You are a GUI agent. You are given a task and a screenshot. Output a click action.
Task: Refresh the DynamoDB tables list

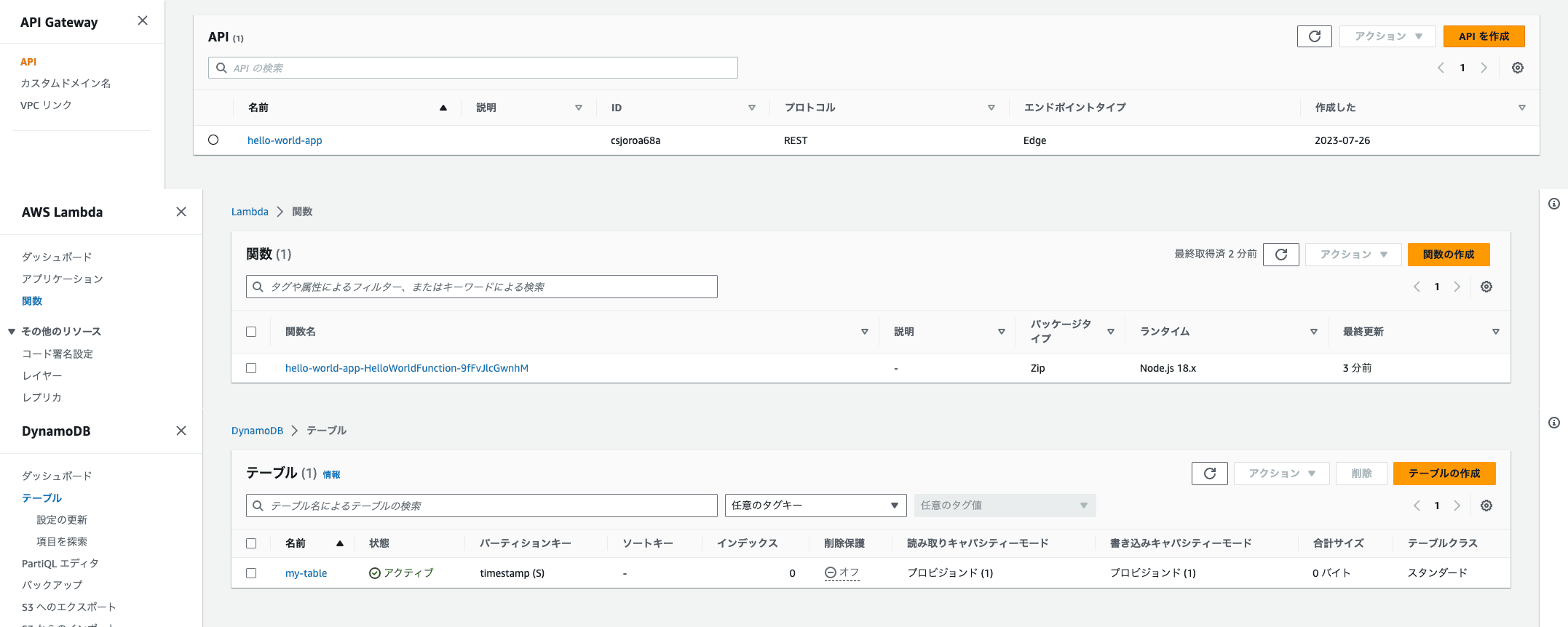pyautogui.click(x=1210, y=474)
